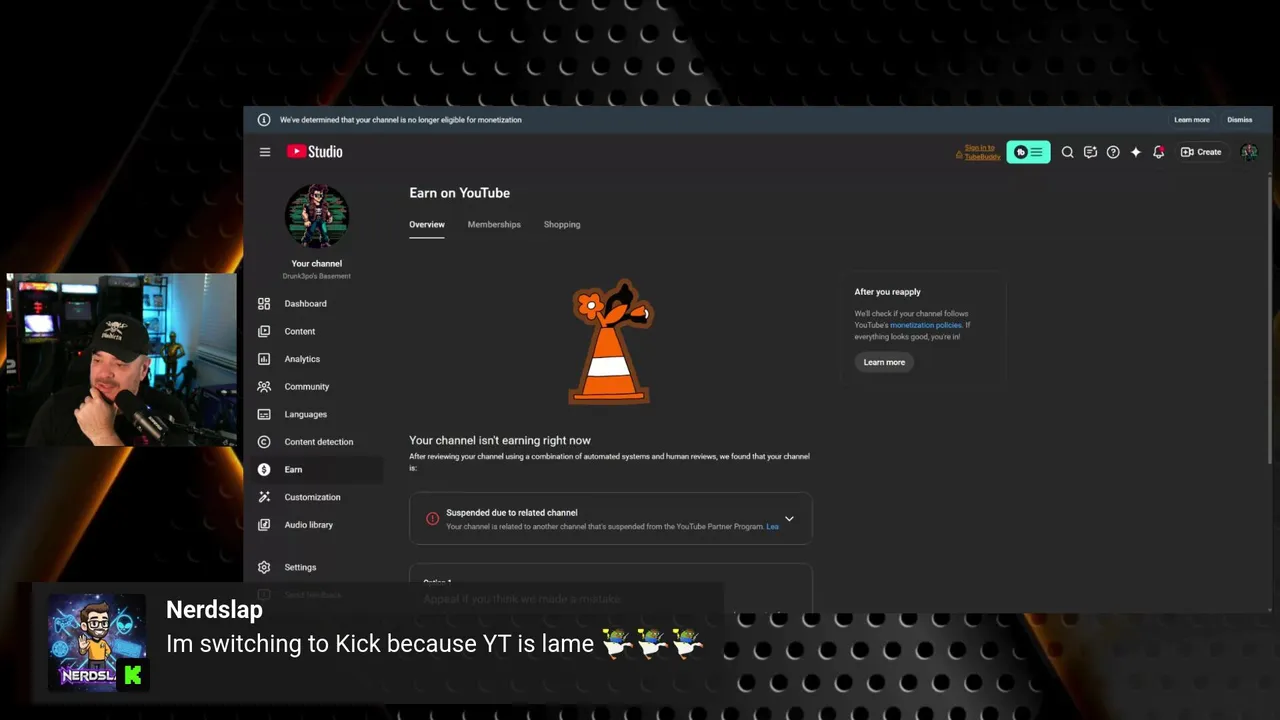Click Learn more under After you reapply
Viewport: 1280px width, 720px height.
click(884, 362)
